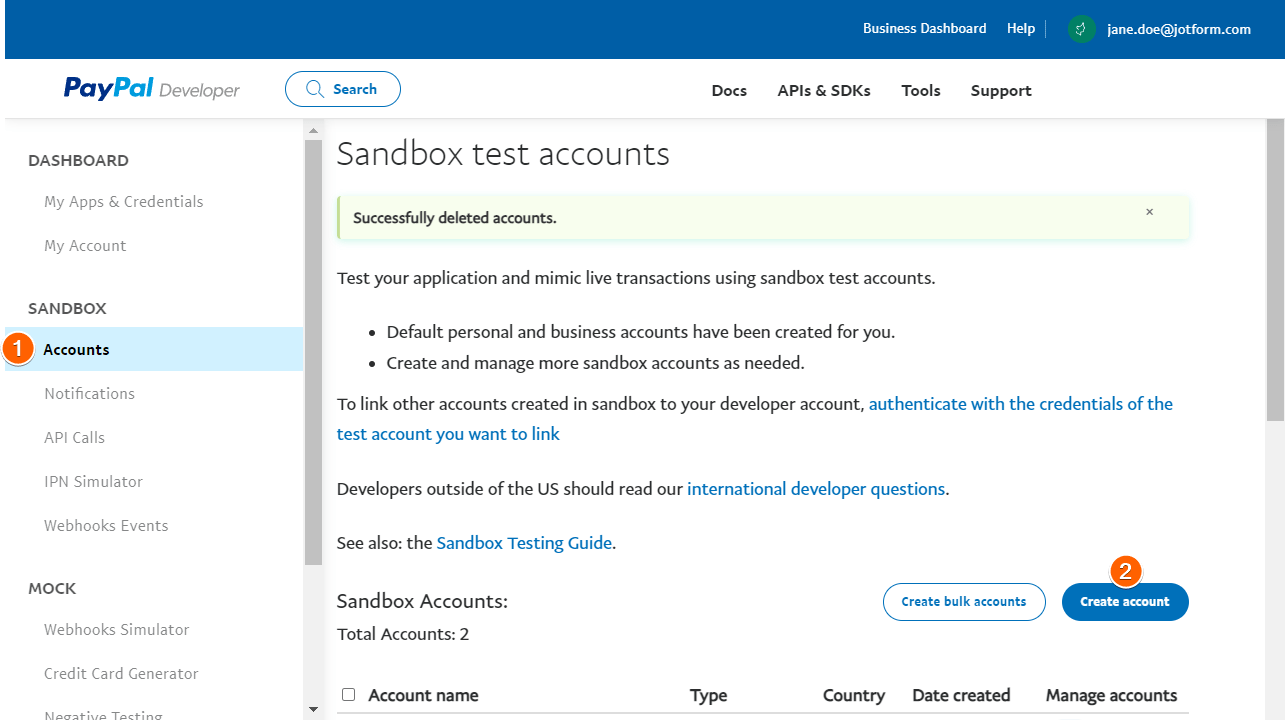Click the sidebar scroll down arrow

(x=313, y=709)
